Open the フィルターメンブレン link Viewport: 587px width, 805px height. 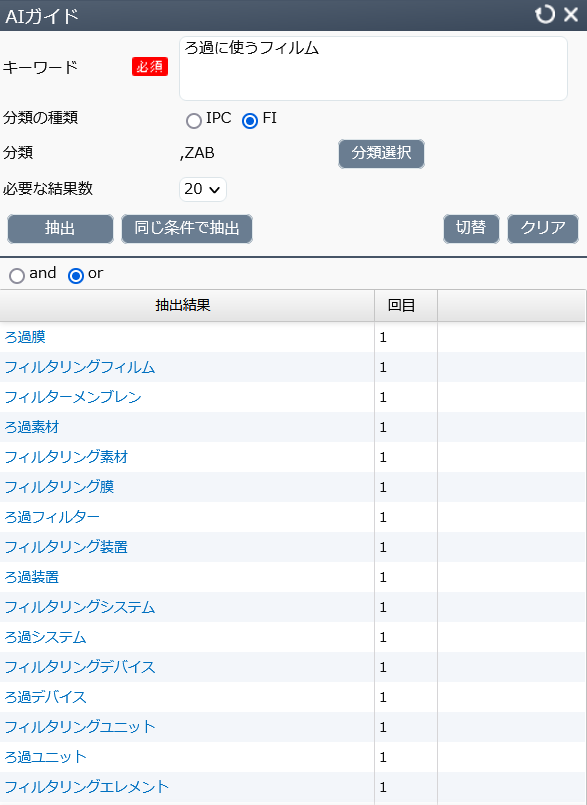click(x=72, y=397)
